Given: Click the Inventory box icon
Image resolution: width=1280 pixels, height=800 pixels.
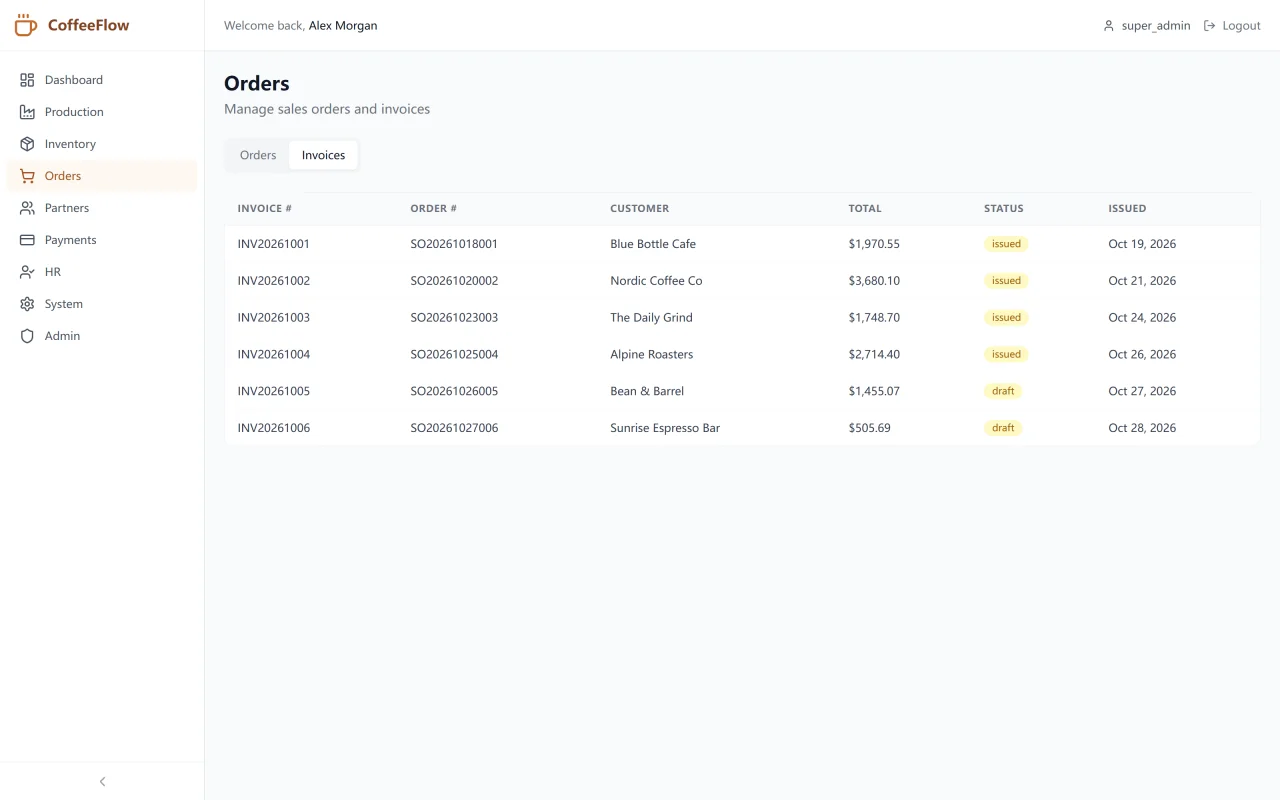Looking at the screenshot, I should [x=27, y=144].
